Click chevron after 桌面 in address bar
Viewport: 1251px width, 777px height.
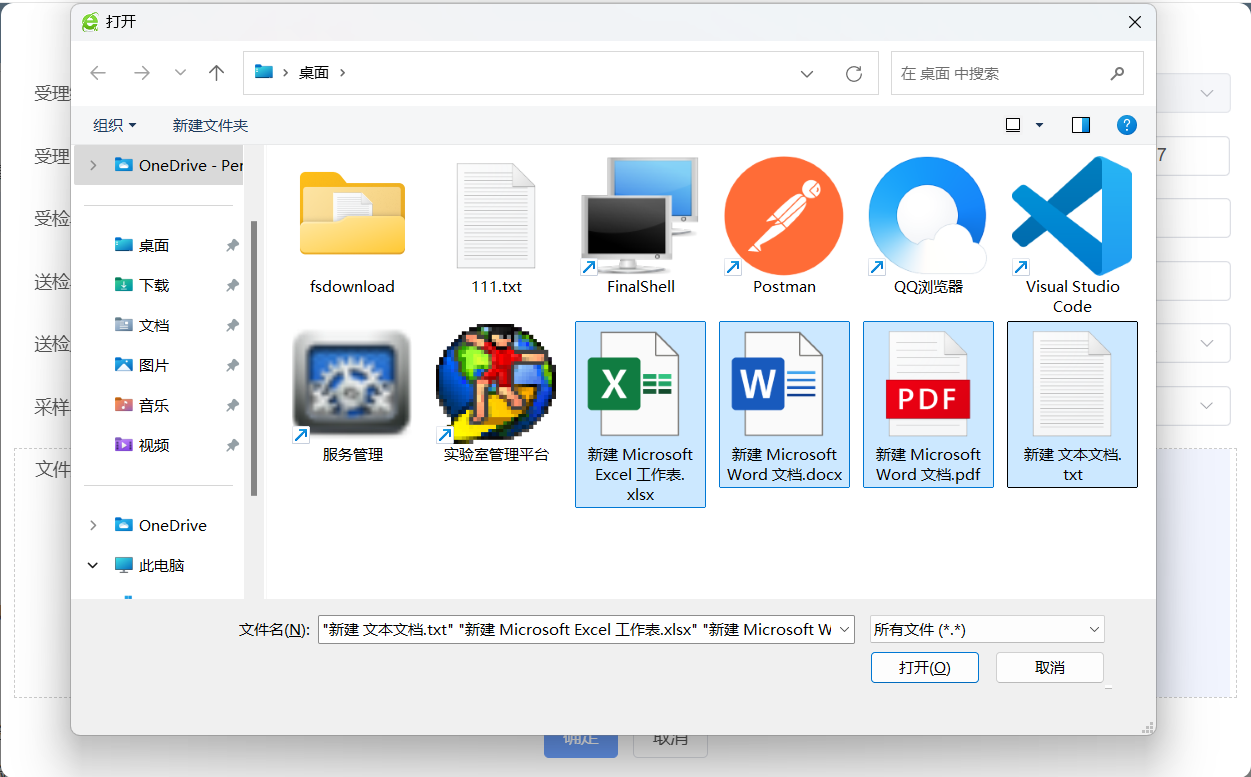click(x=343, y=73)
